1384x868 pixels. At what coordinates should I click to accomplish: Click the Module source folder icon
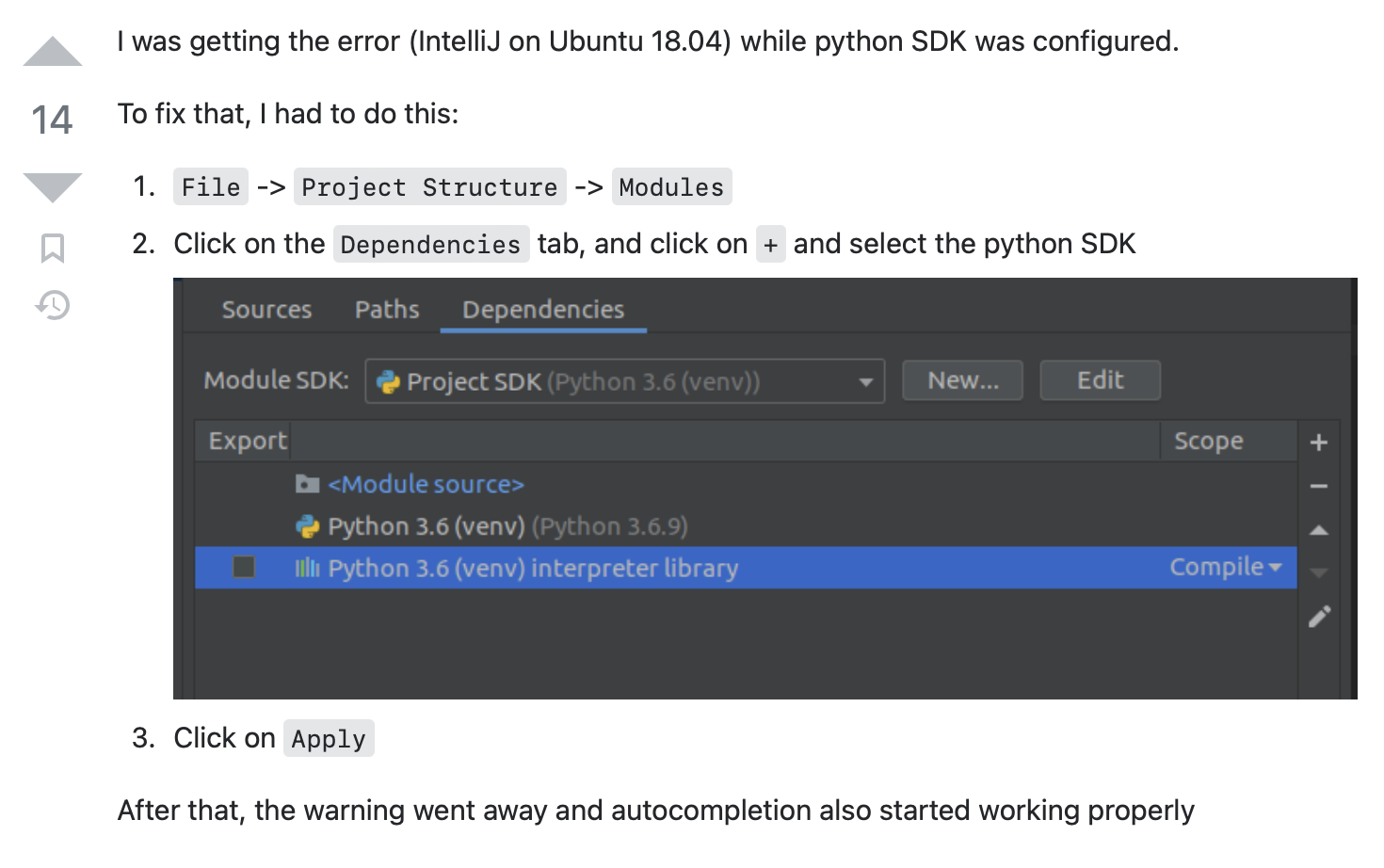point(307,484)
